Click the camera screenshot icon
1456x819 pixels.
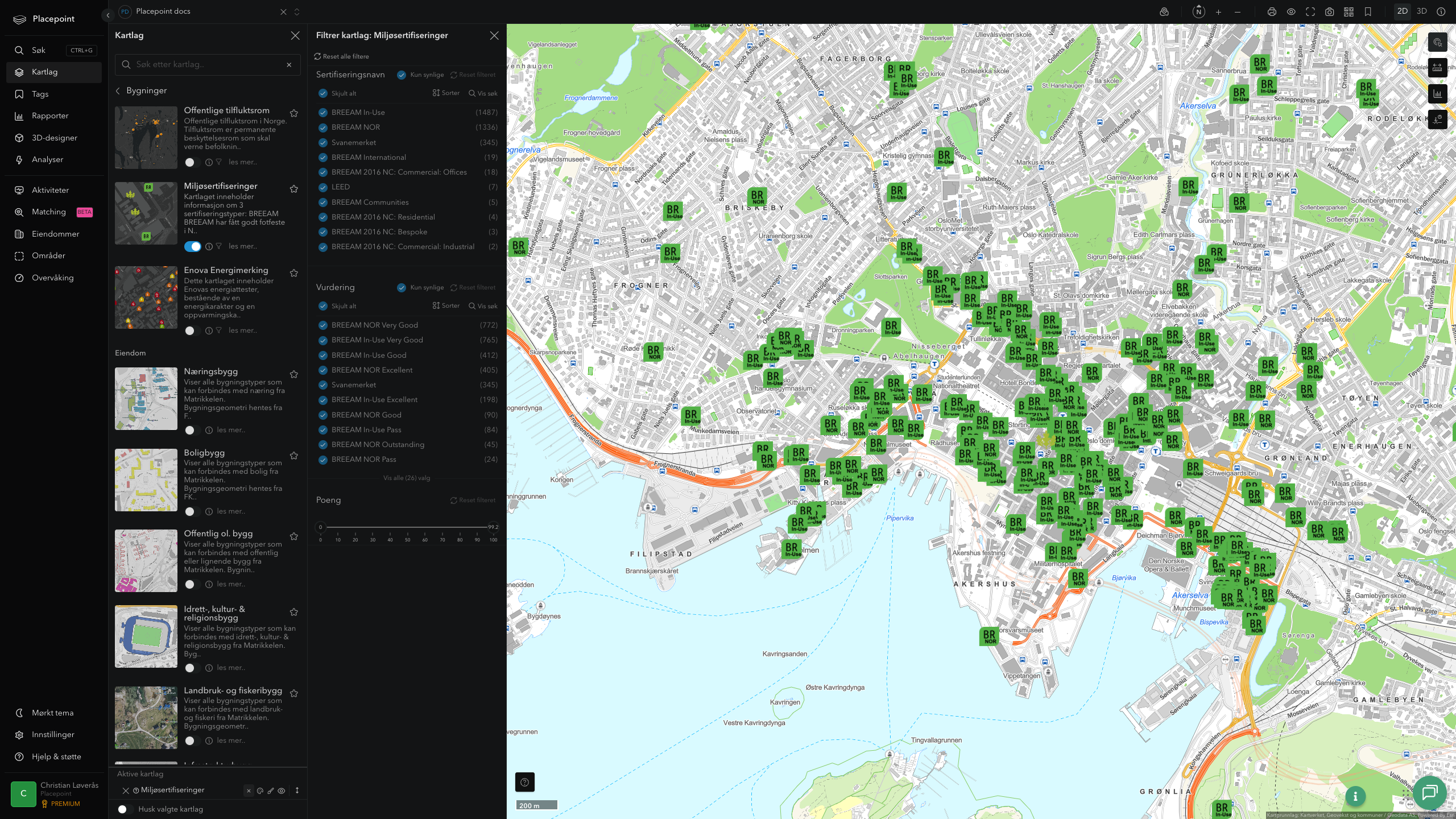click(x=1329, y=12)
